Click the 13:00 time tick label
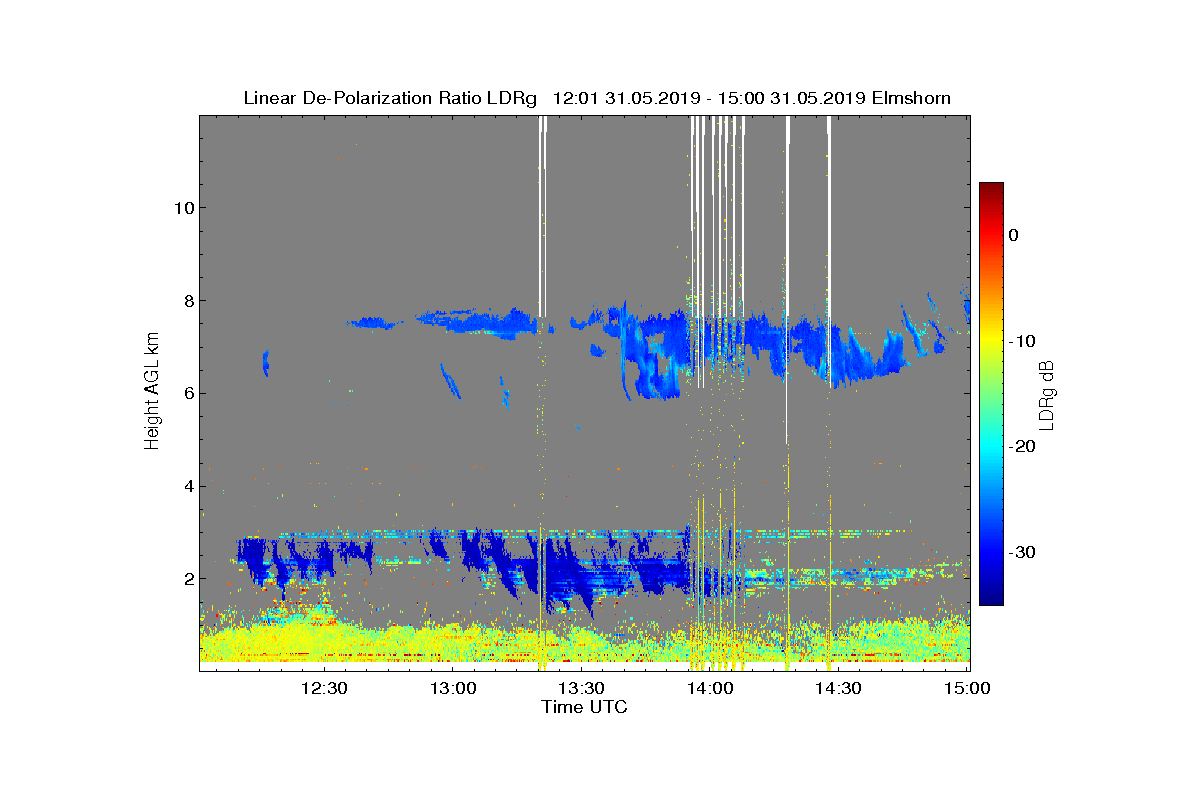Viewport: 1200px width, 800px height. 452,688
